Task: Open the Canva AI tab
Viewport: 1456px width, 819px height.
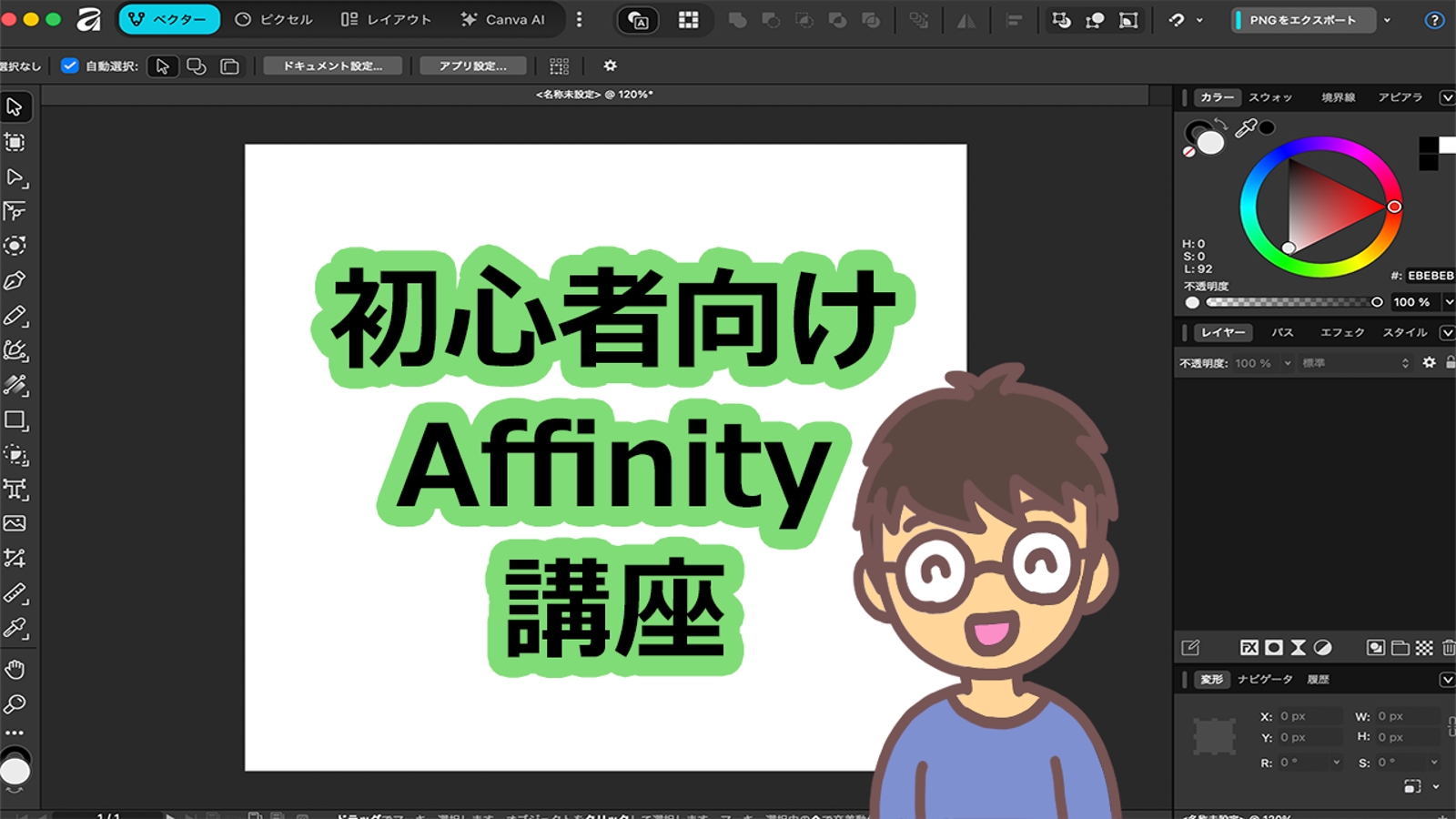Action: click(503, 19)
